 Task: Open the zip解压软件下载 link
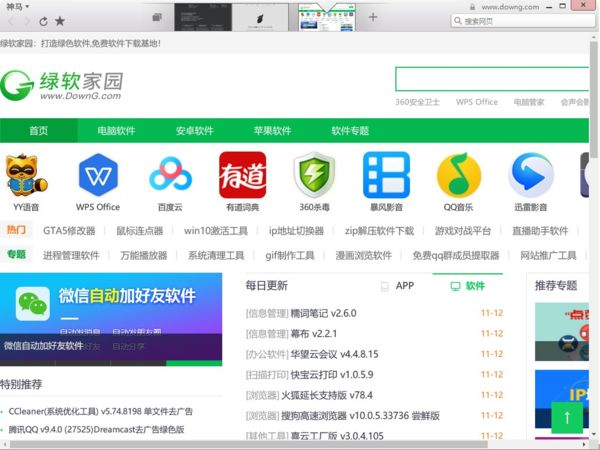click(x=379, y=231)
